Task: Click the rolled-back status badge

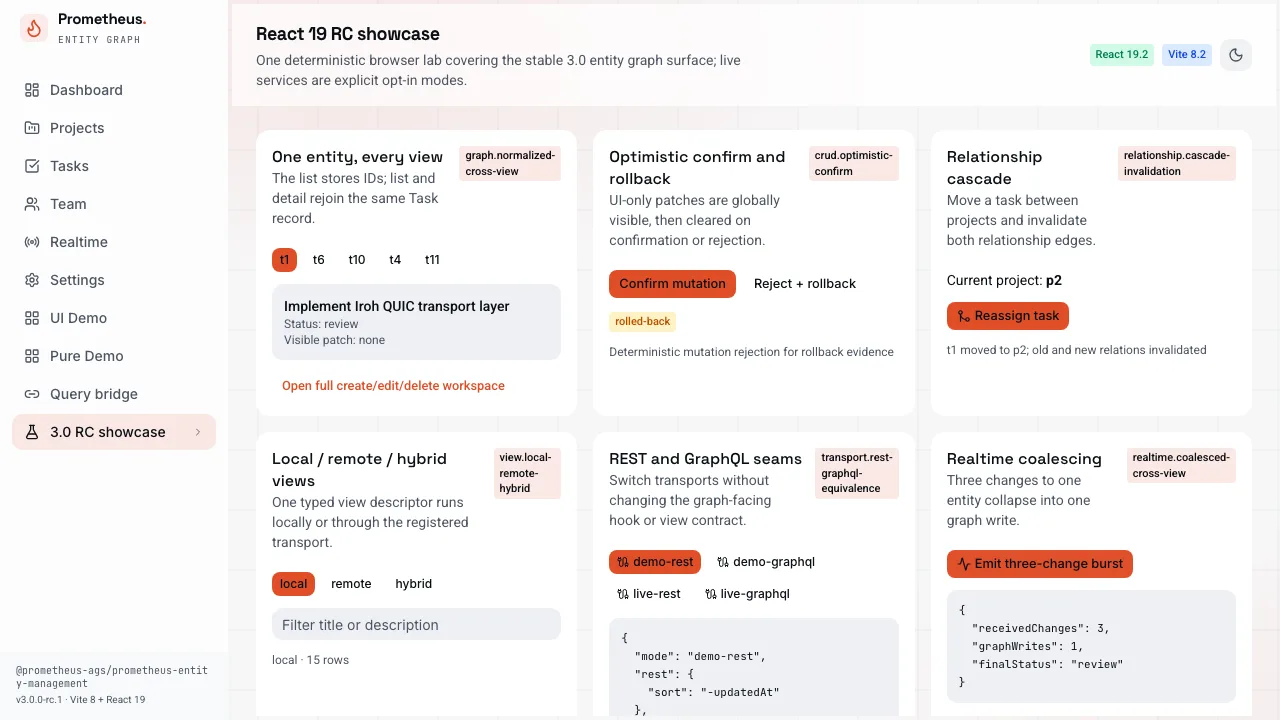Action: 643,322
